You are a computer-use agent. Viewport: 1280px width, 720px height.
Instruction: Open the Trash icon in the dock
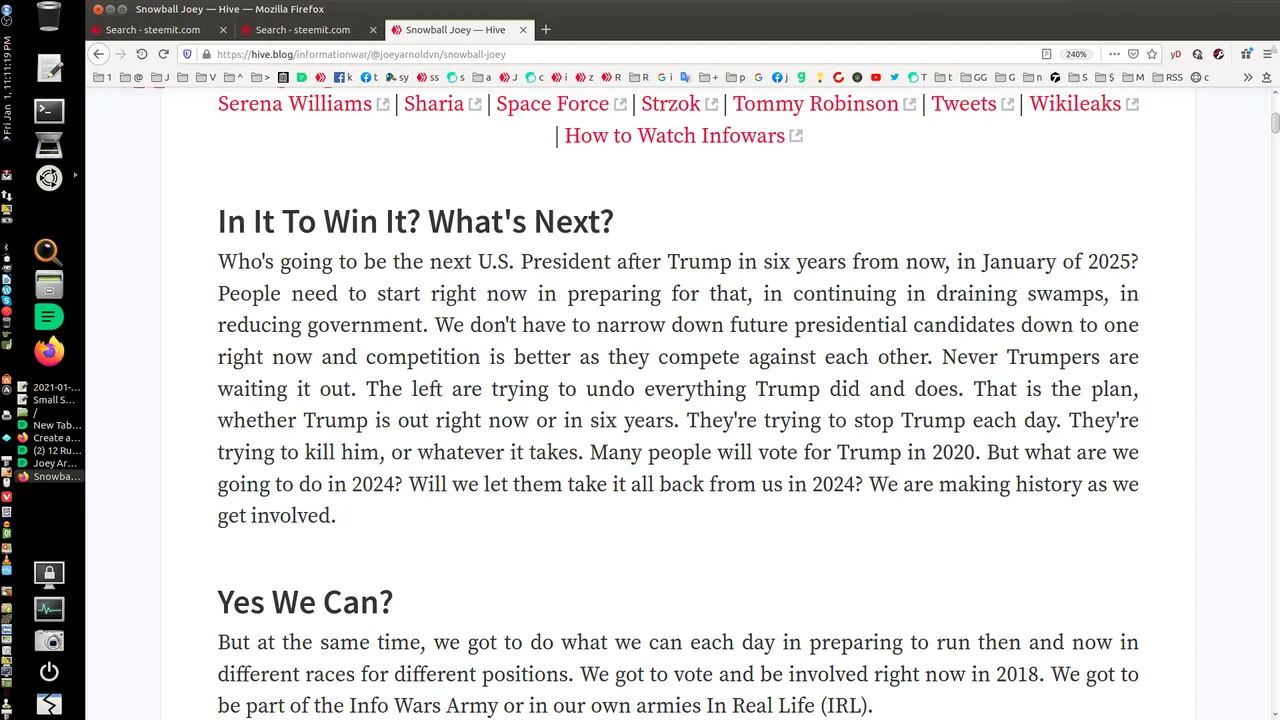coord(48,17)
